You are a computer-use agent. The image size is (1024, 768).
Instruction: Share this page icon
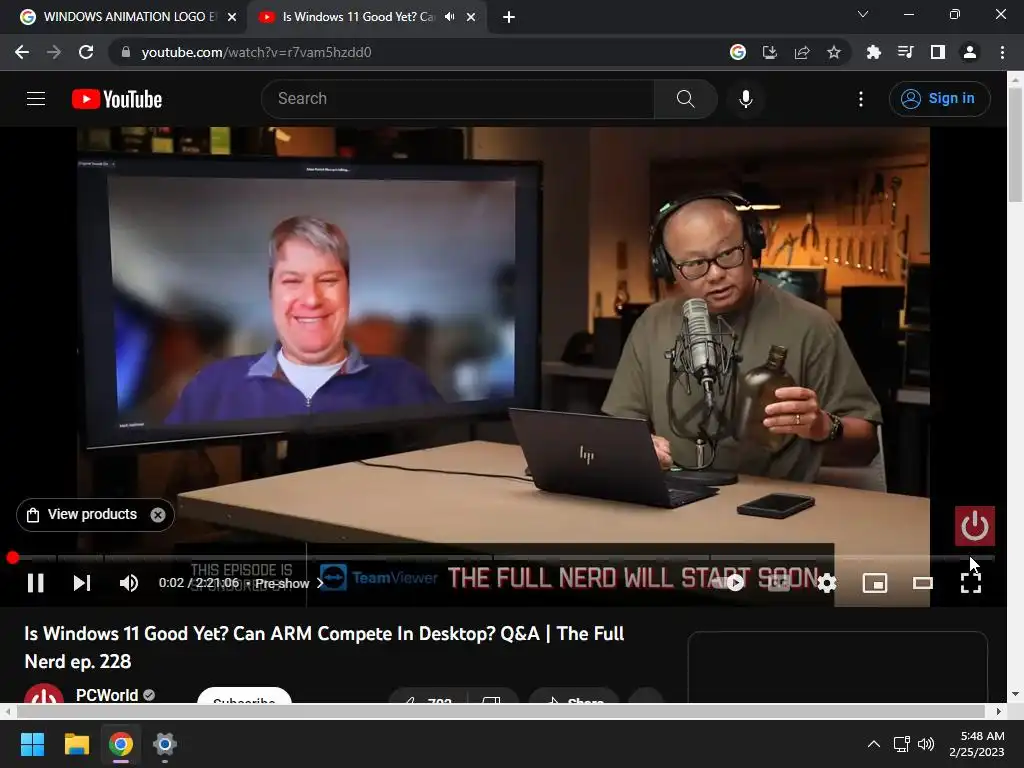coord(802,52)
